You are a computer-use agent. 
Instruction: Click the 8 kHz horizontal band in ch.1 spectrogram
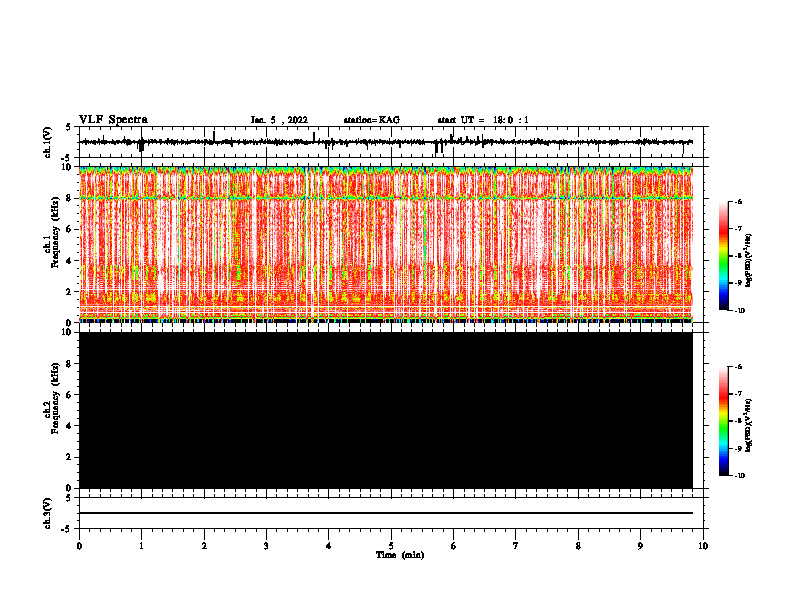click(386, 198)
